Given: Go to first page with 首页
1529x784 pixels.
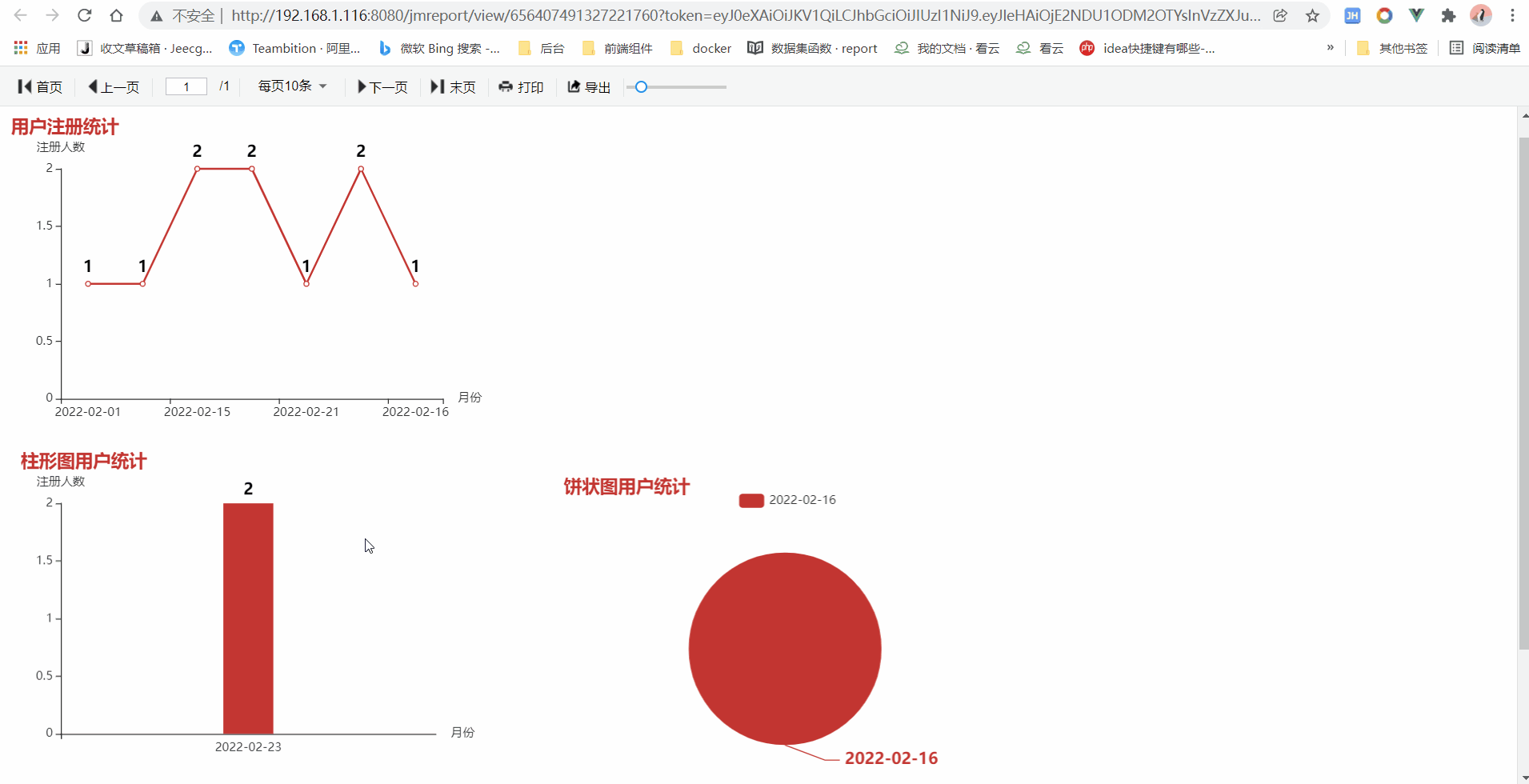Looking at the screenshot, I should [x=40, y=86].
